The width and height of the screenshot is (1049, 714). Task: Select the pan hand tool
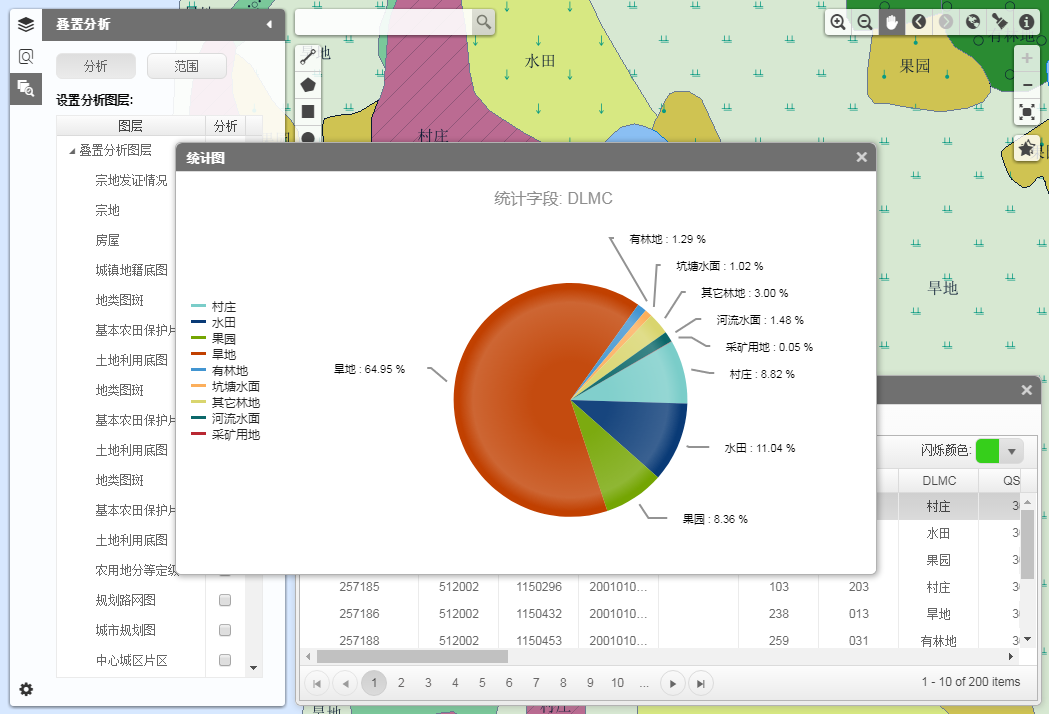pos(892,22)
